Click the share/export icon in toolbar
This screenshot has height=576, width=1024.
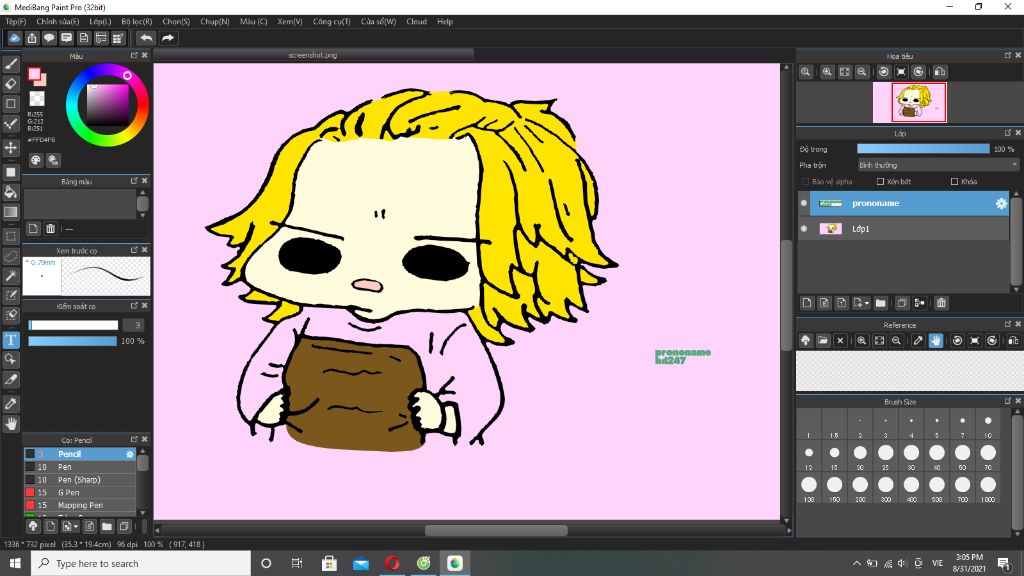point(31,38)
